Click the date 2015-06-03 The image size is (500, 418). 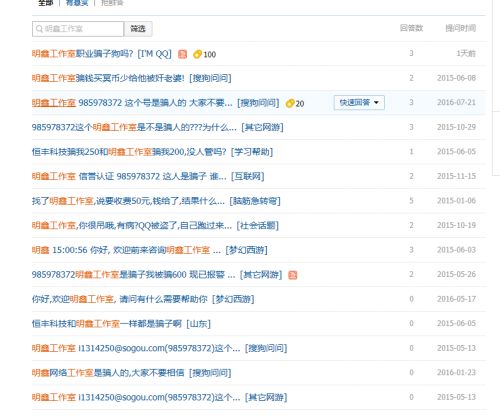[456, 250]
